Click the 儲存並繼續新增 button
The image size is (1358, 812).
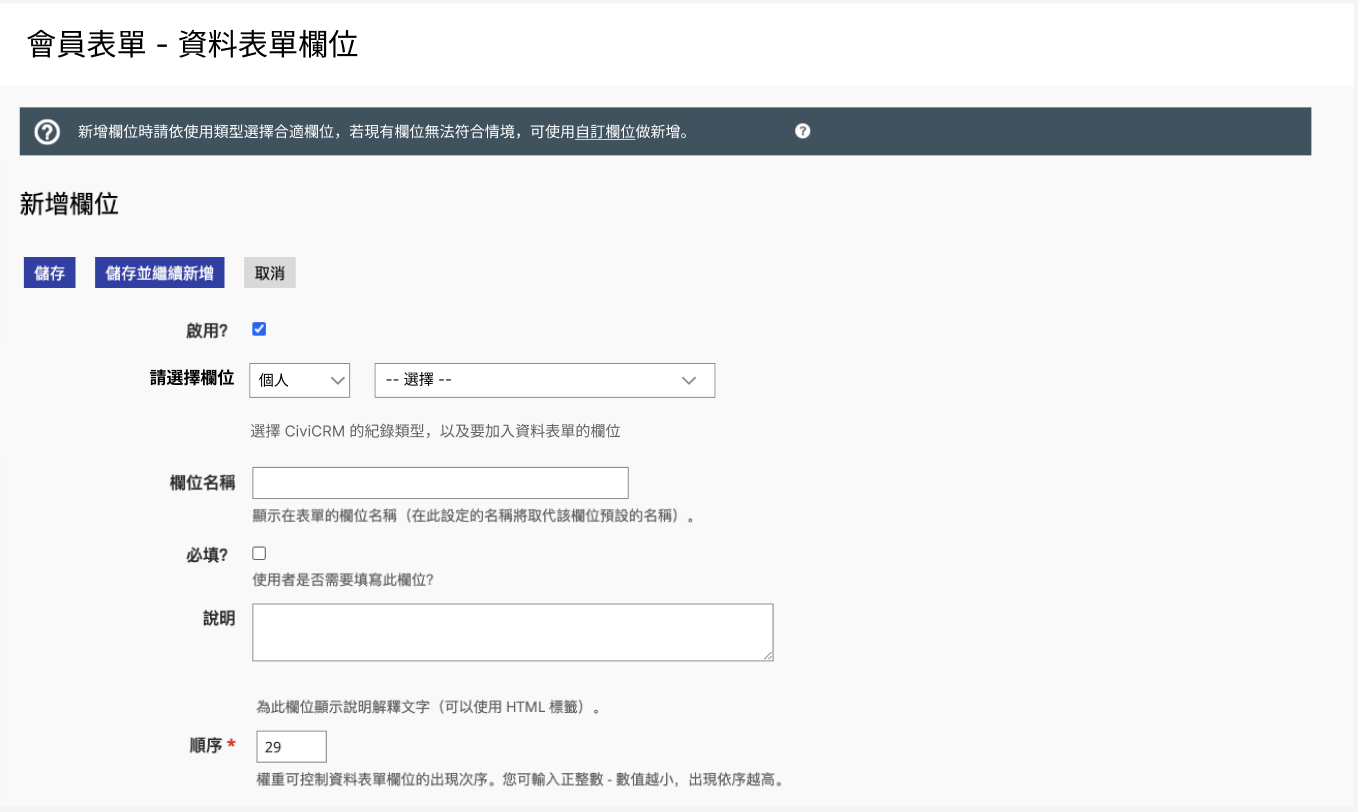pyautogui.click(x=159, y=271)
